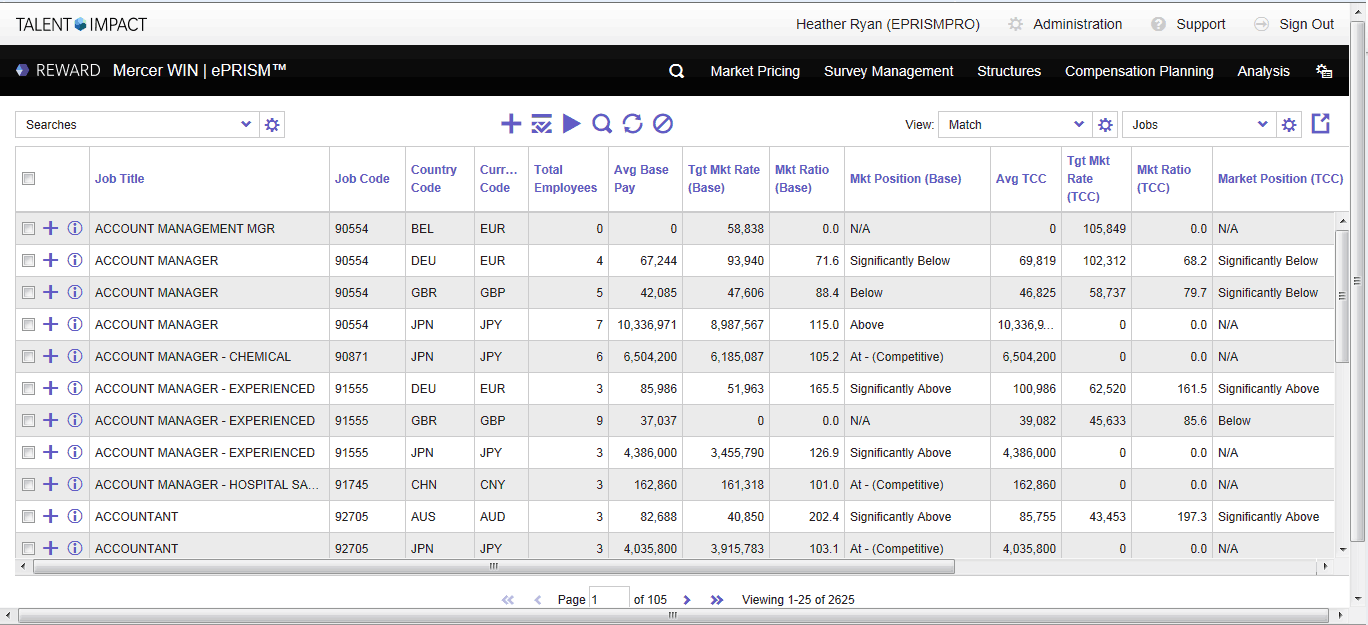Image resolution: width=1368 pixels, height=625 pixels.
Task: Open the export icon beside Jobs gear
Action: 1321,124
